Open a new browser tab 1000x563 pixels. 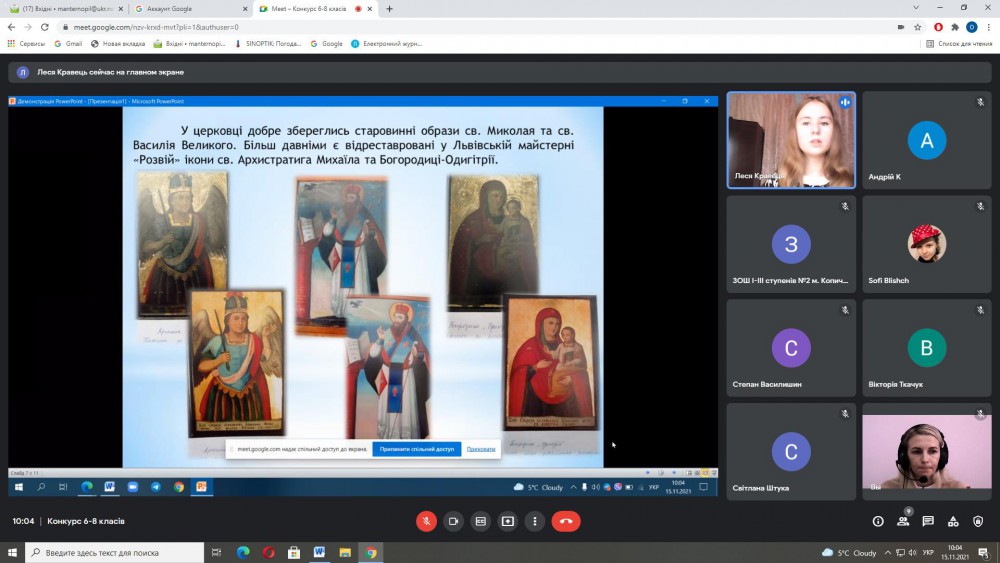389,9
